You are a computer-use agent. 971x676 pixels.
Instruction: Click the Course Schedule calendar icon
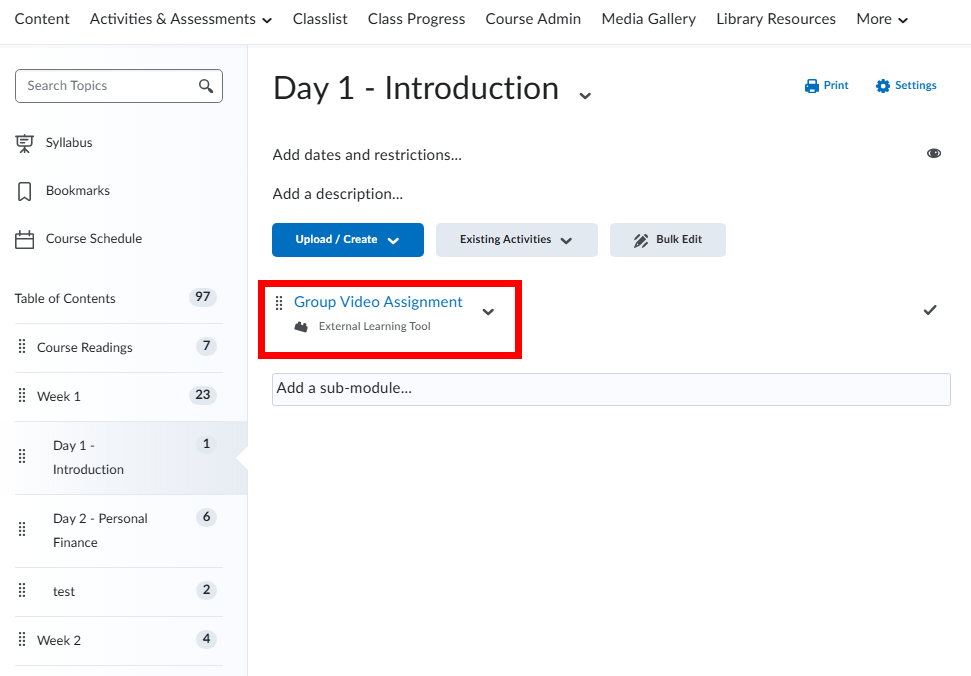click(25, 239)
